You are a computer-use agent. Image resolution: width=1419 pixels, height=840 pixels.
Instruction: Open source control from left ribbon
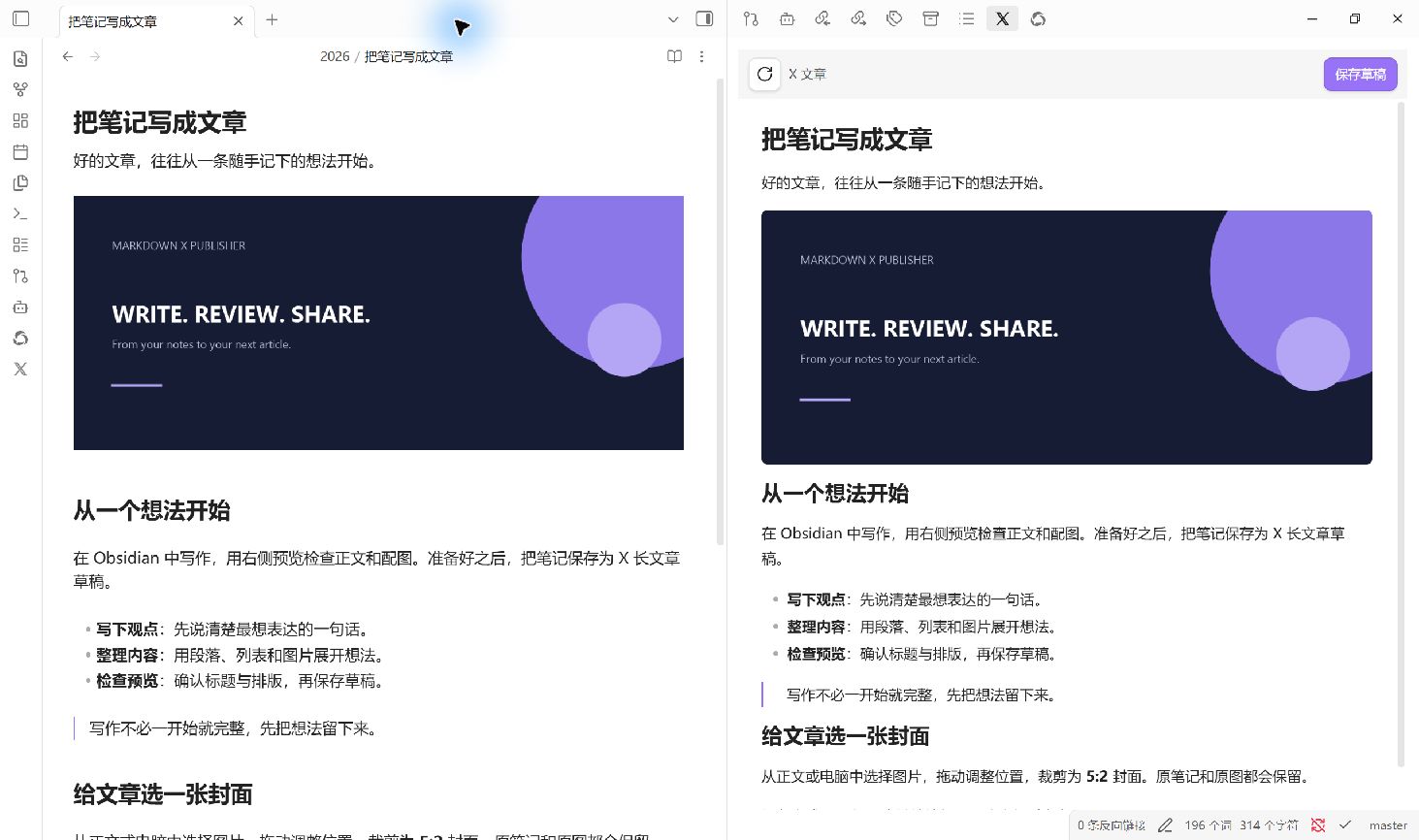20,275
